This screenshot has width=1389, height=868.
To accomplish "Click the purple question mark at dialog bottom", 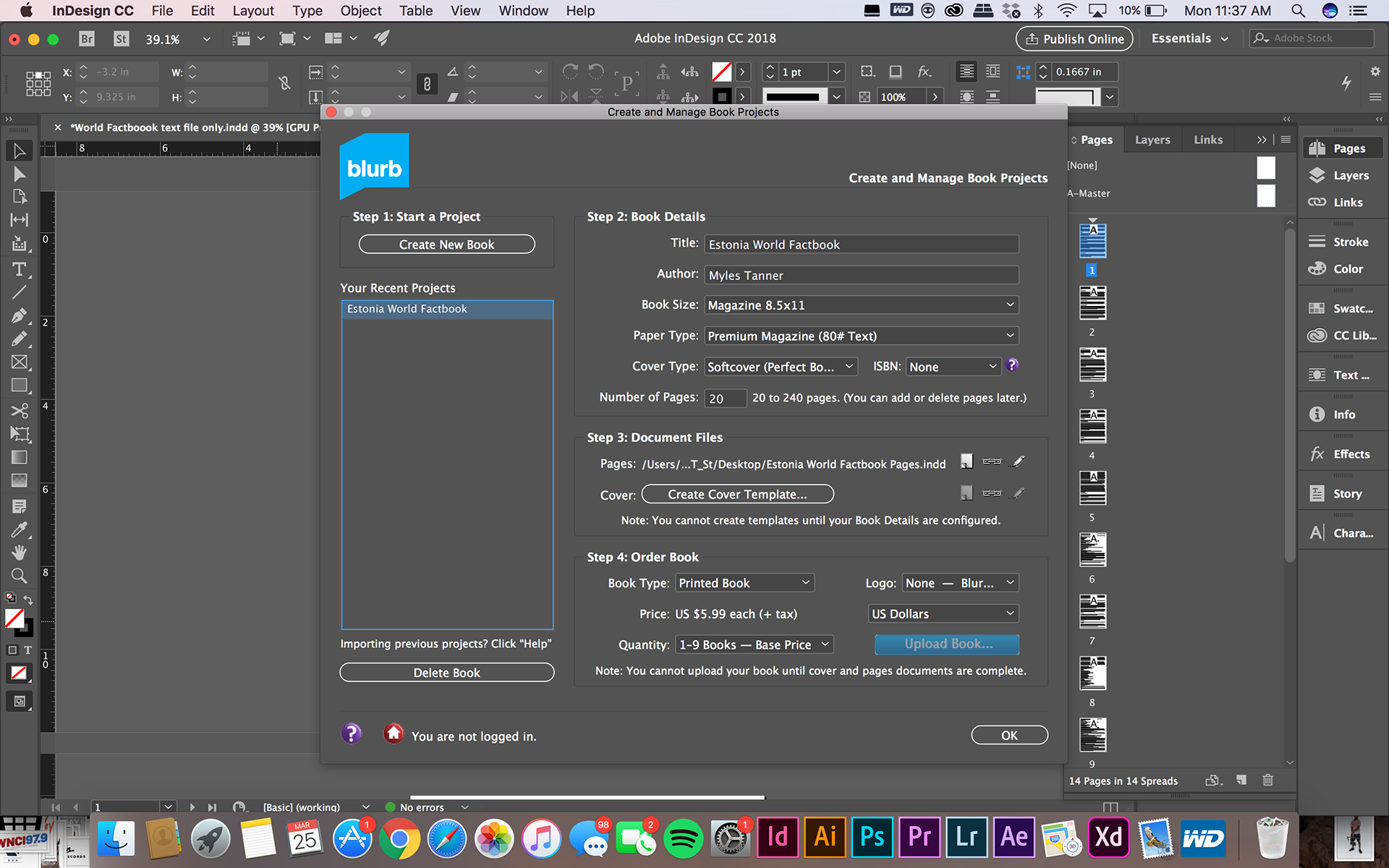I will click(351, 733).
